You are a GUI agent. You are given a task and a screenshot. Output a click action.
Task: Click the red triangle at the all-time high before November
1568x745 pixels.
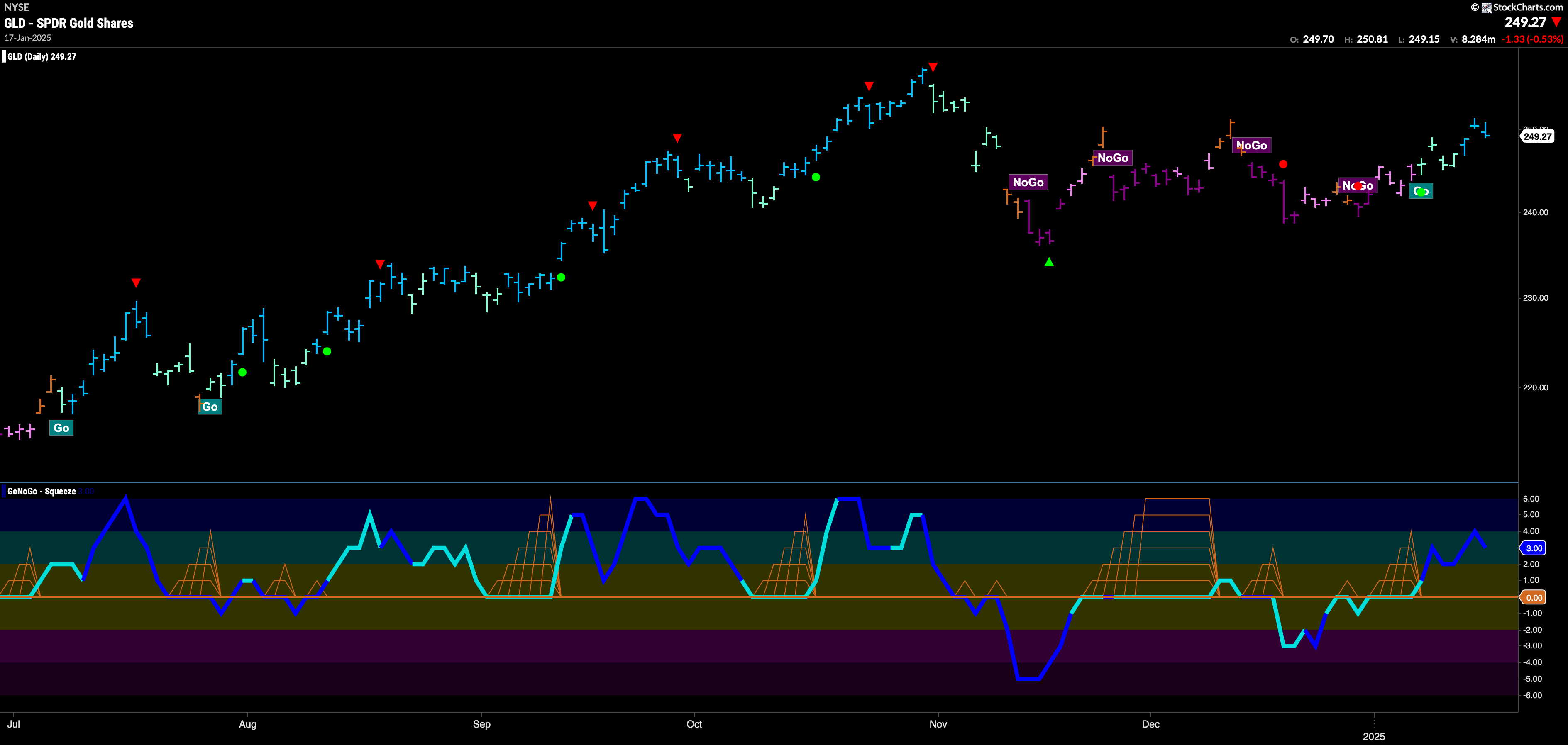tap(933, 67)
